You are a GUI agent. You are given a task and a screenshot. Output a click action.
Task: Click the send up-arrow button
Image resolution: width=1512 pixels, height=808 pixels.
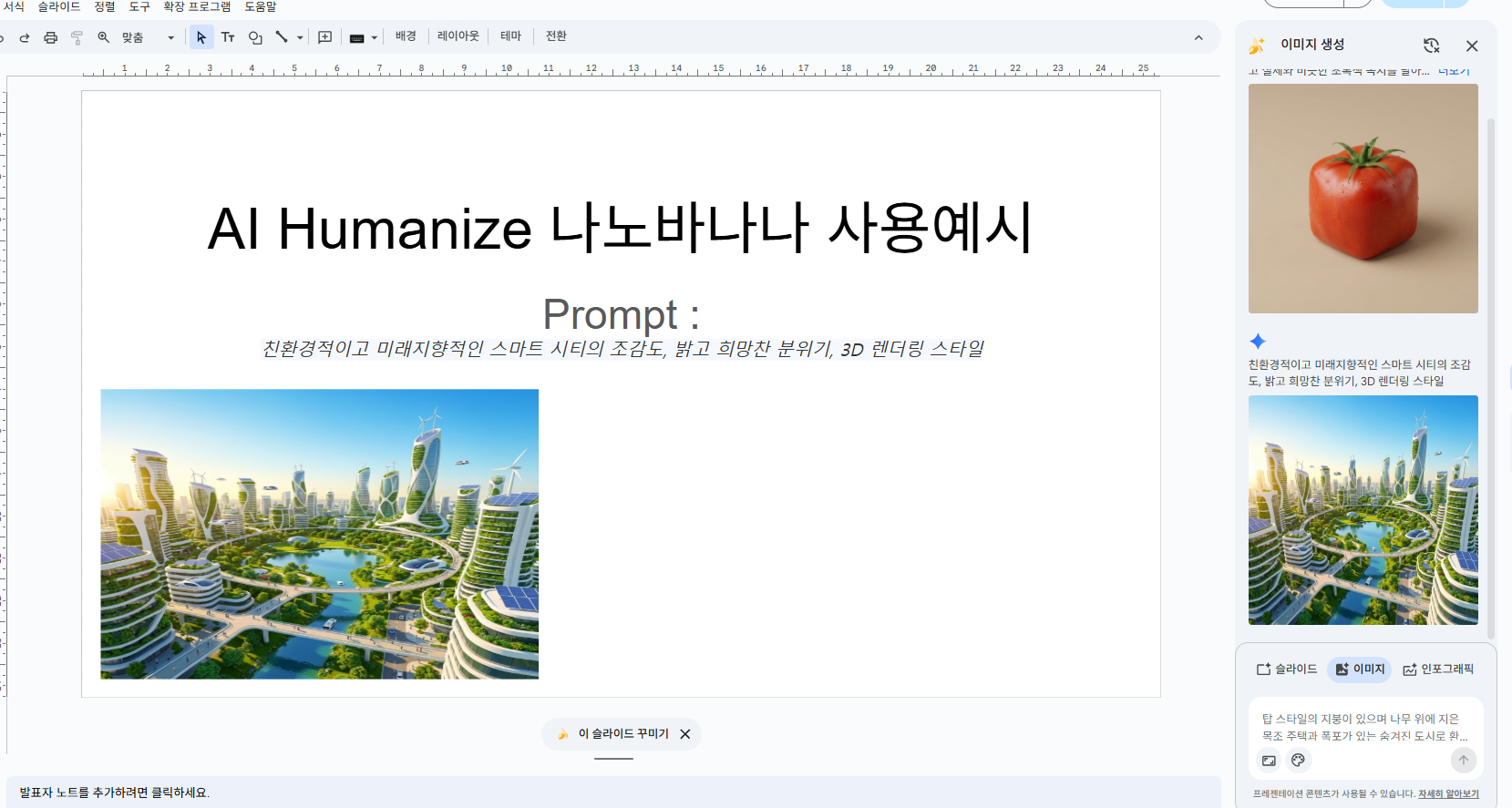[1463, 761]
